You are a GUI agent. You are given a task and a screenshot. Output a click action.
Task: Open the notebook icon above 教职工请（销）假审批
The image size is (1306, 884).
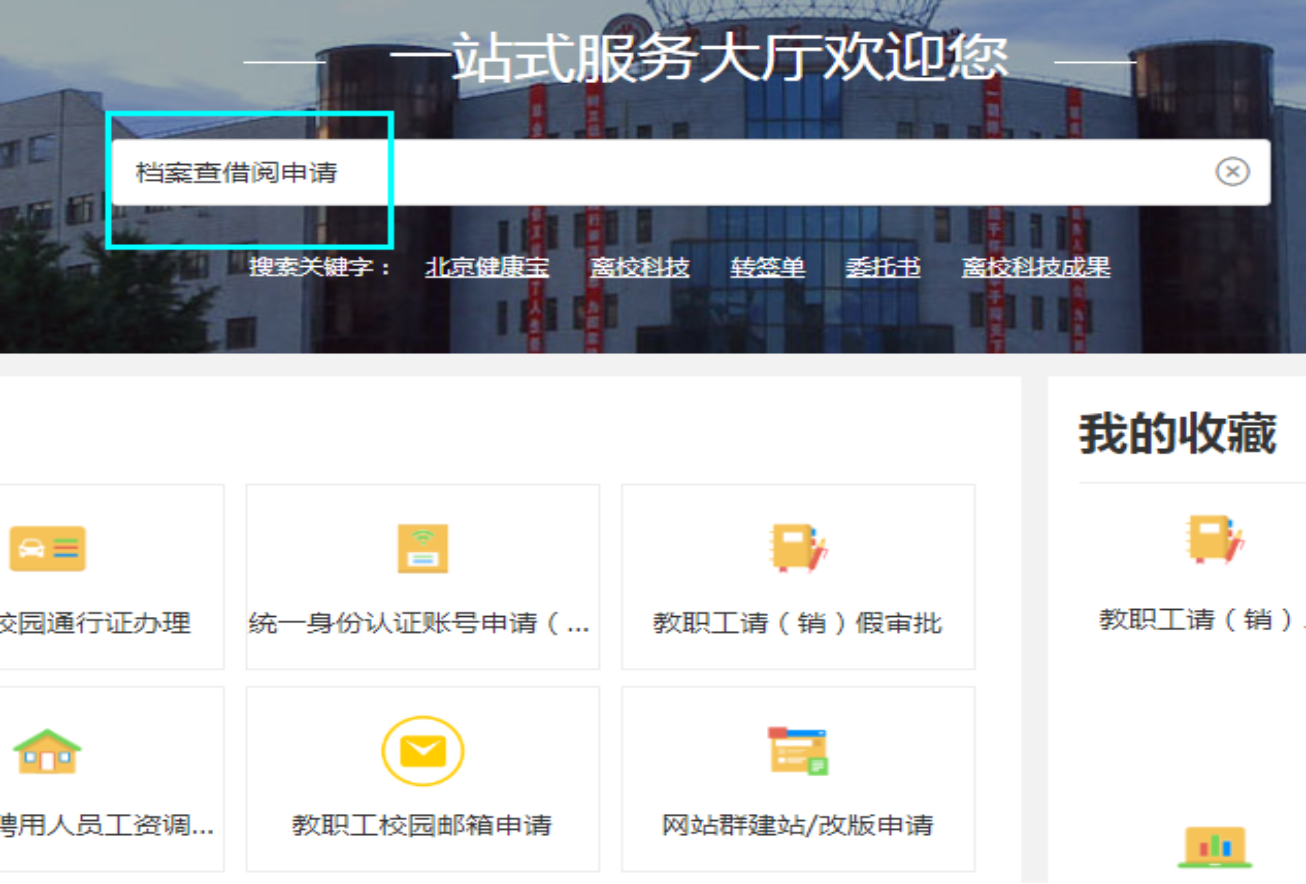pyautogui.click(x=798, y=548)
